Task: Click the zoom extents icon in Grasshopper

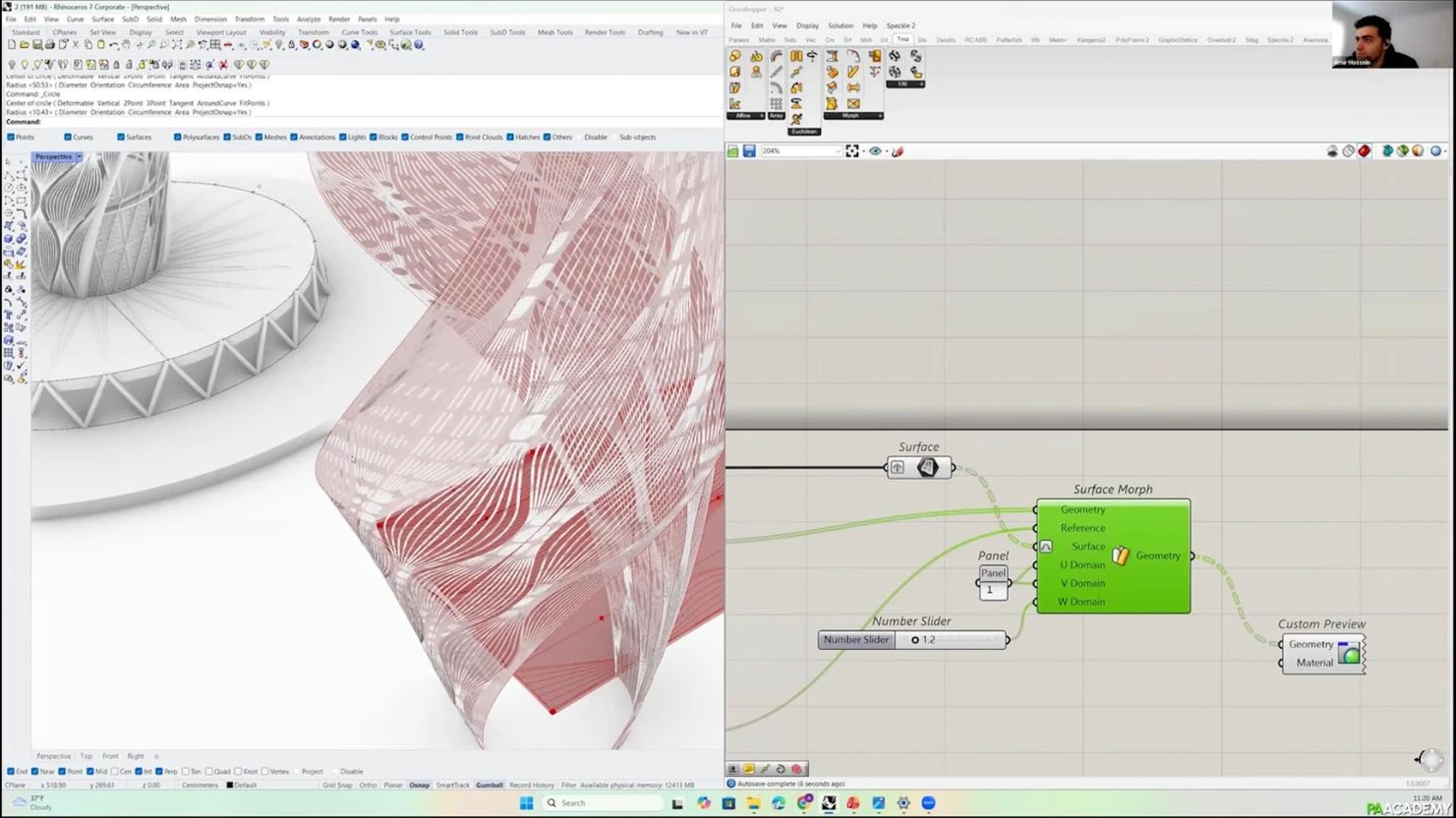Action: pyautogui.click(x=852, y=151)
